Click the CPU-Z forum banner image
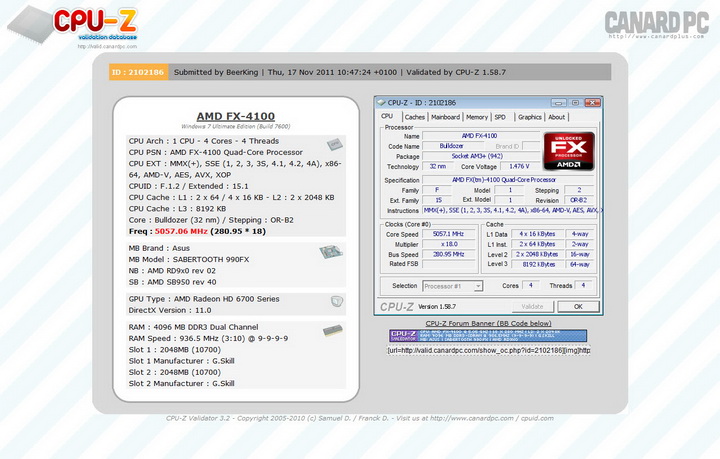The image size is (720, 459). coord(488,336)
